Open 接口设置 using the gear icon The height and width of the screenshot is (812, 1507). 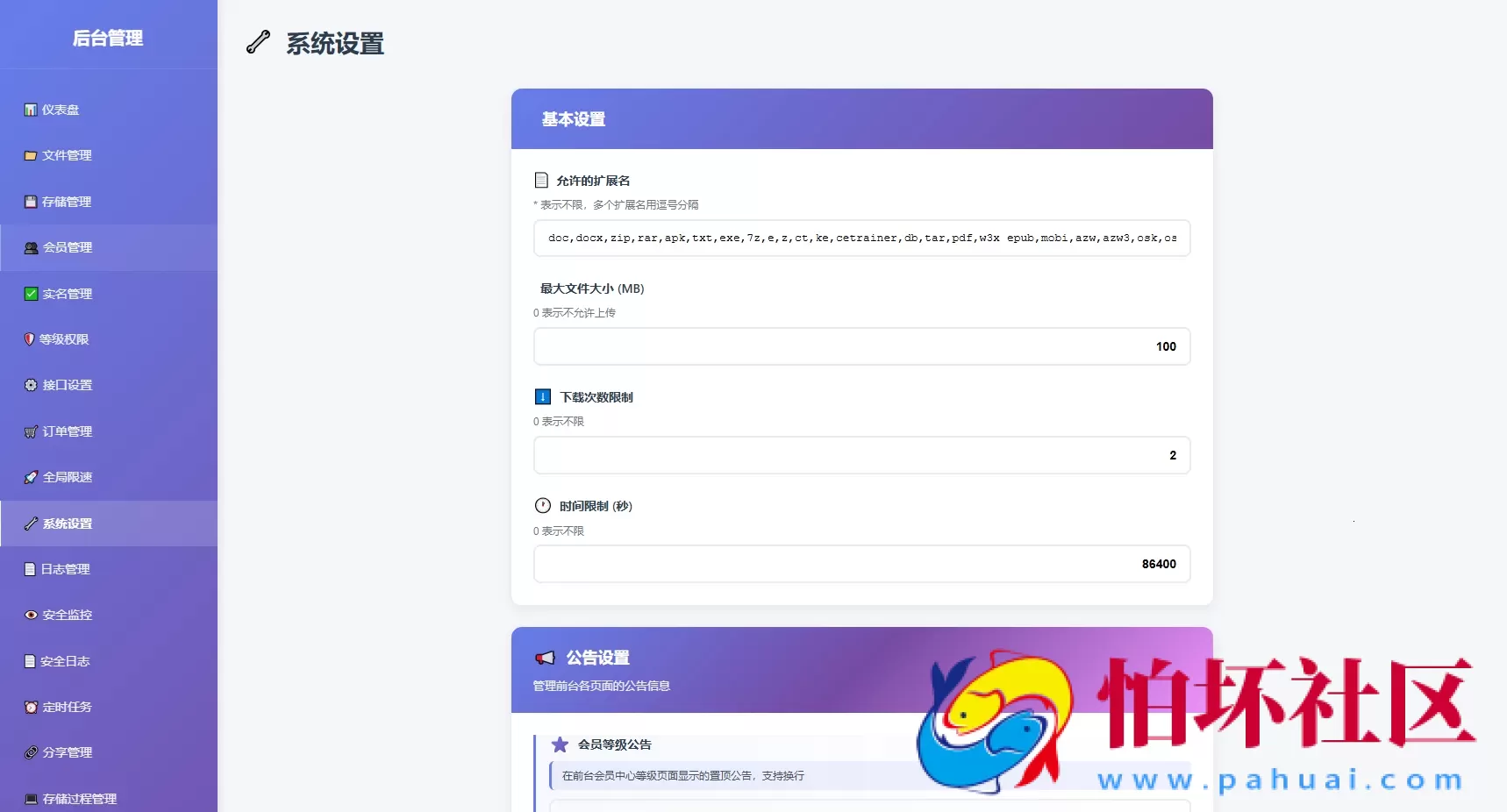29,385
